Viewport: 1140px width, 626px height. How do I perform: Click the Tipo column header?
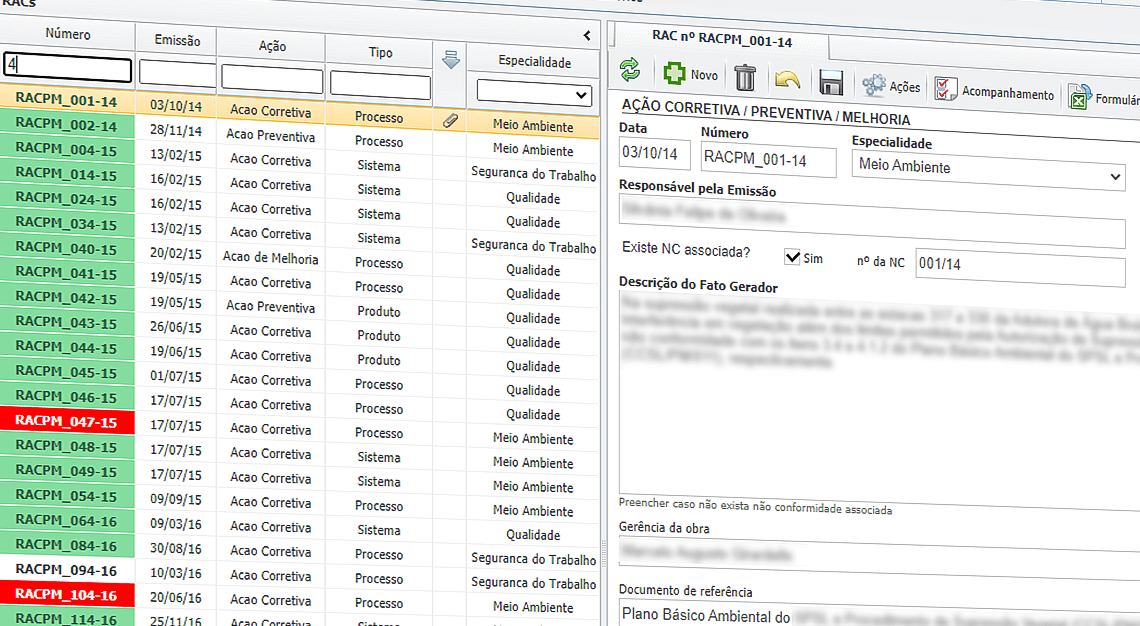tap(380, 52)
